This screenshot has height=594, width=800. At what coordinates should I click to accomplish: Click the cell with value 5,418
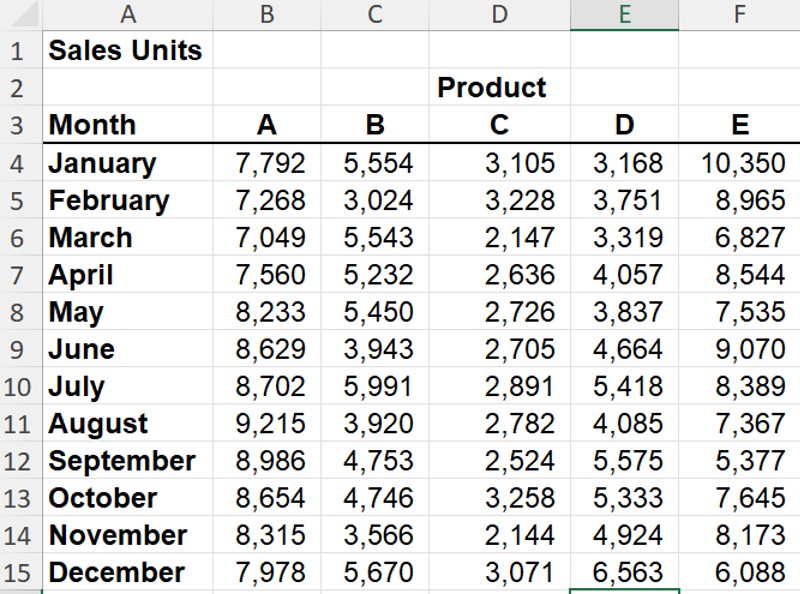click(x=624, y=386)
